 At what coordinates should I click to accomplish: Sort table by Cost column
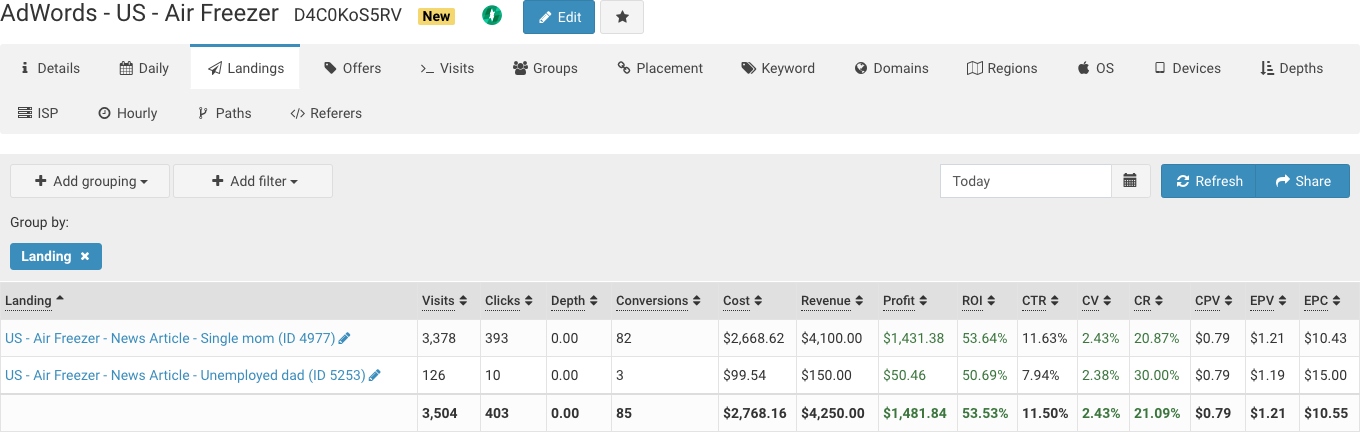743,300
